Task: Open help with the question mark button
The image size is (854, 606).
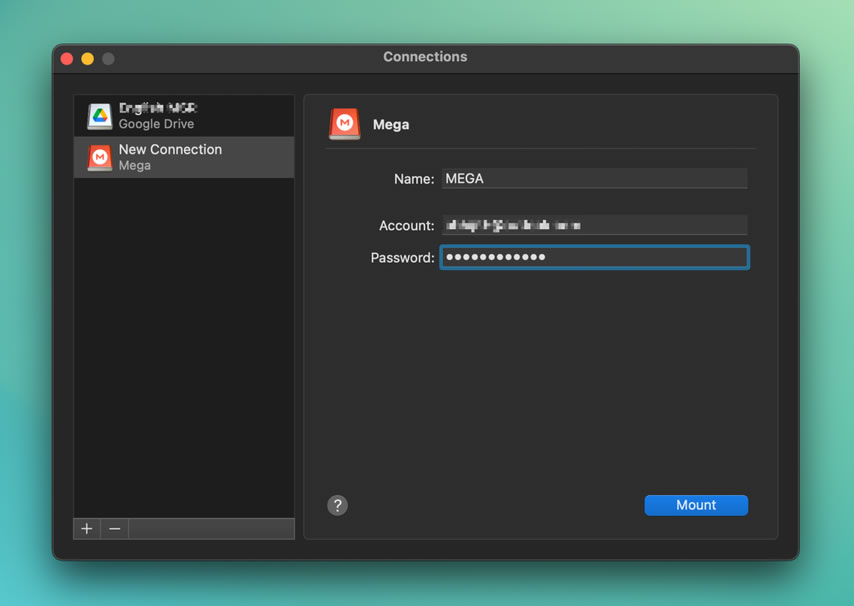Action: point(338,505)
